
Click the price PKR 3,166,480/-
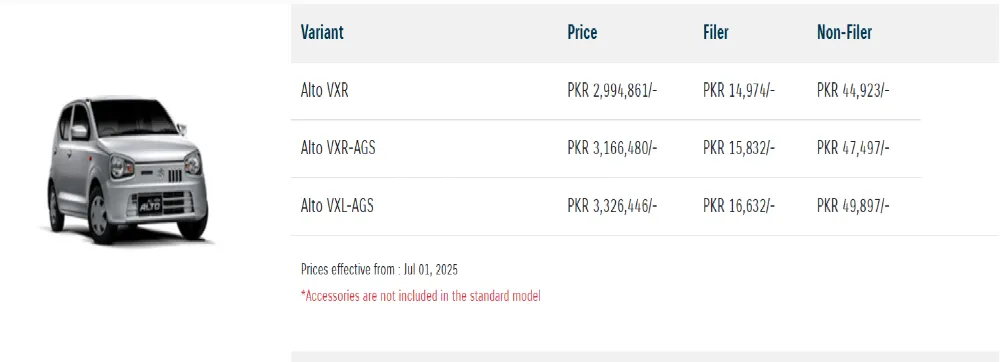coord(612,148)
